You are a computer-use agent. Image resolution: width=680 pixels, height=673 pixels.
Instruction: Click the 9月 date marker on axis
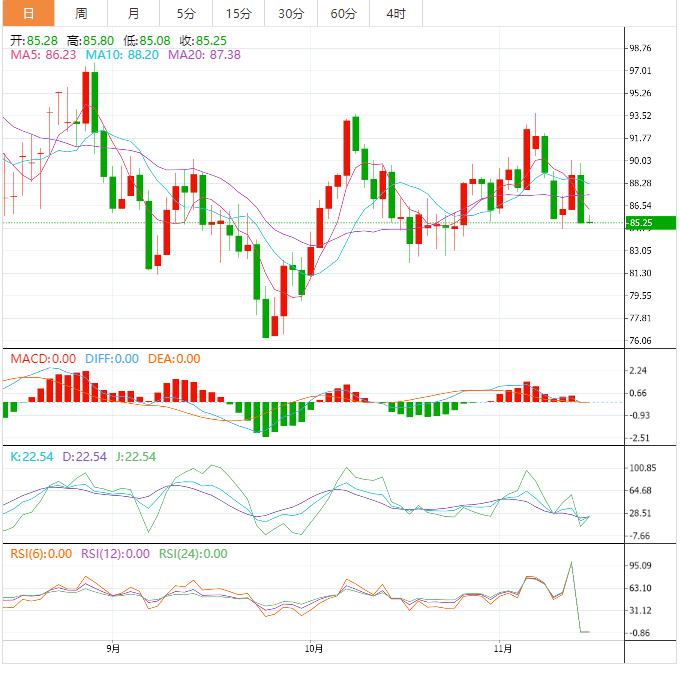(x=114, y=648)
